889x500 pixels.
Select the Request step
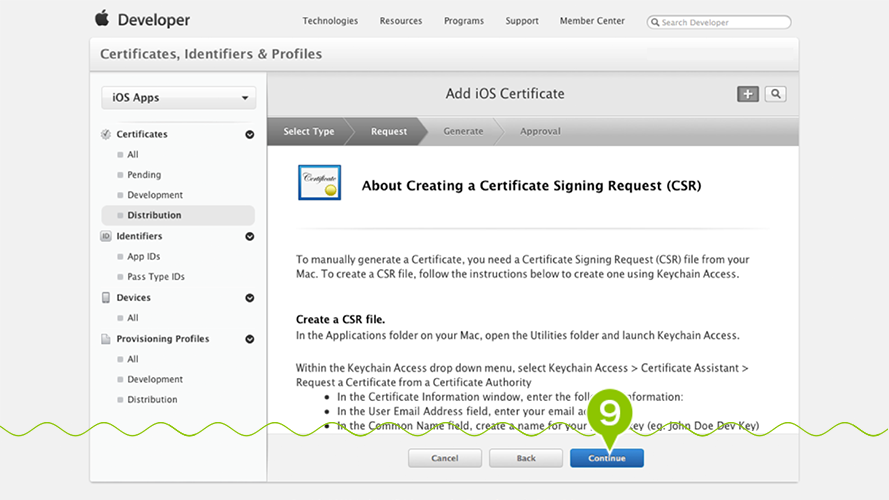point(389,132)
